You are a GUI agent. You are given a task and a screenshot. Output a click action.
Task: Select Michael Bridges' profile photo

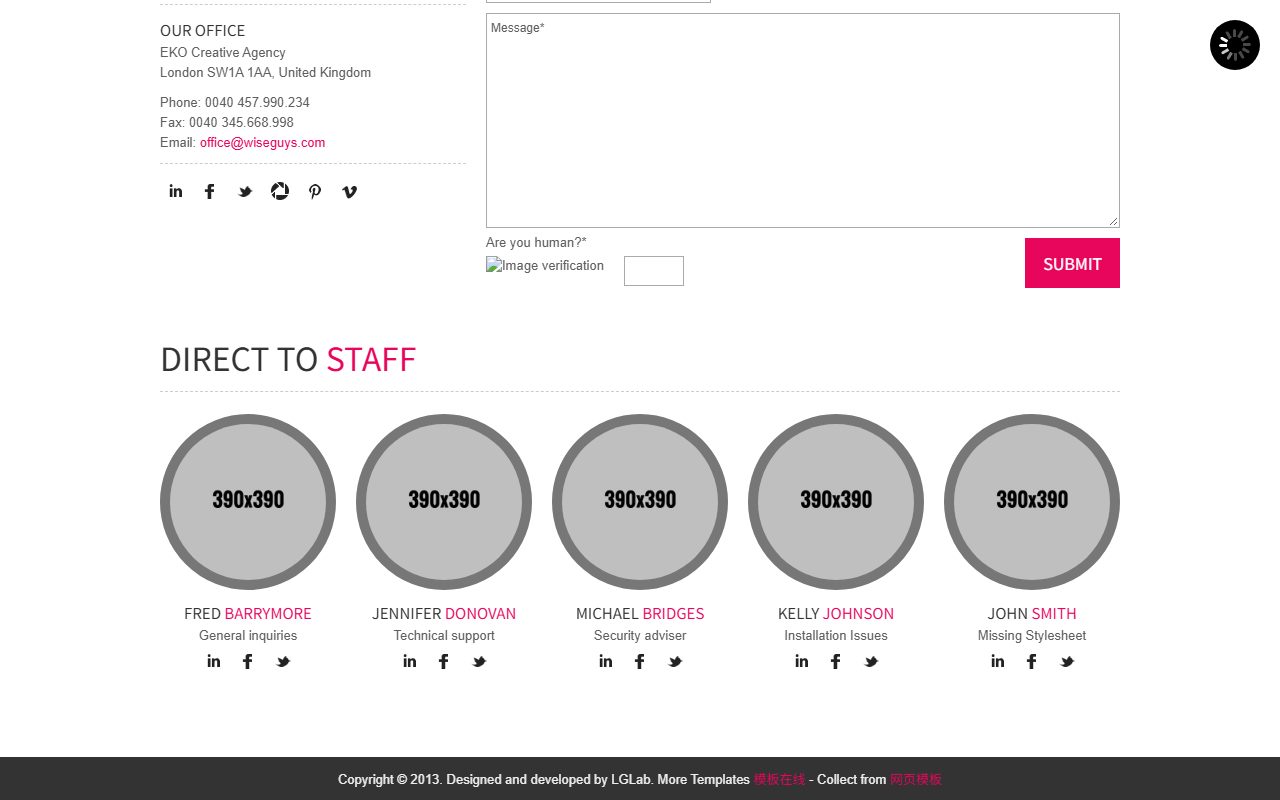[x=640, y=502]
